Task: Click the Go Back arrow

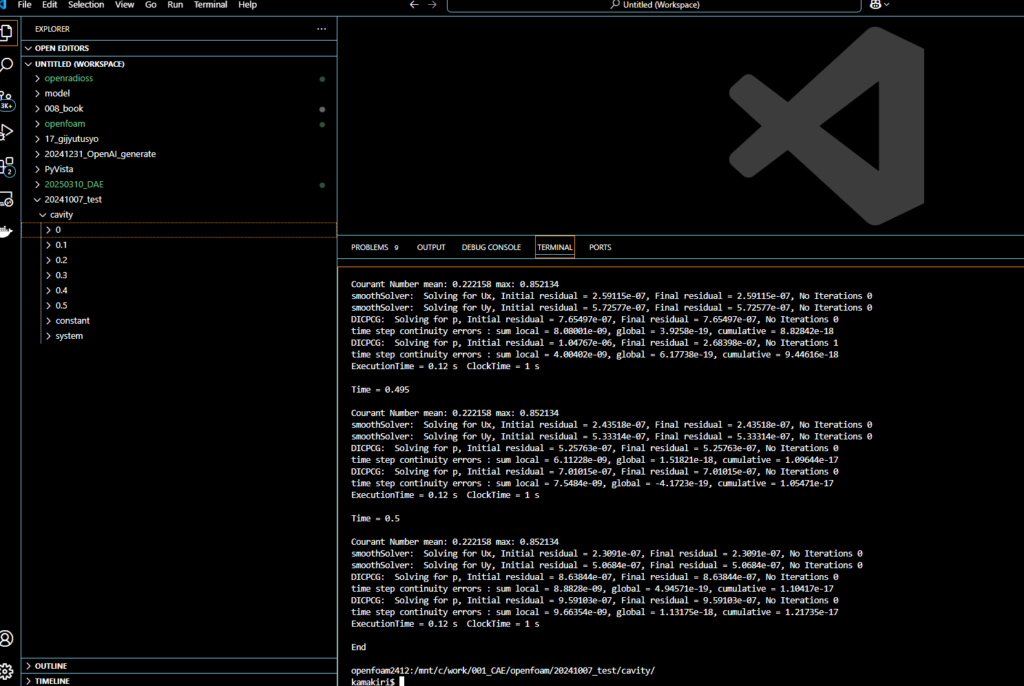Action: tap(415, 5)
